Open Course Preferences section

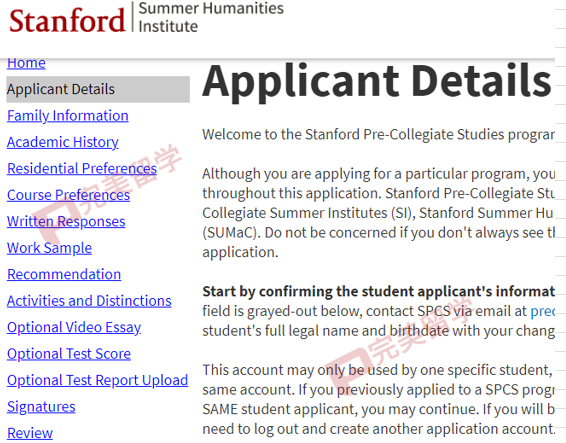[x=69, y=195]
